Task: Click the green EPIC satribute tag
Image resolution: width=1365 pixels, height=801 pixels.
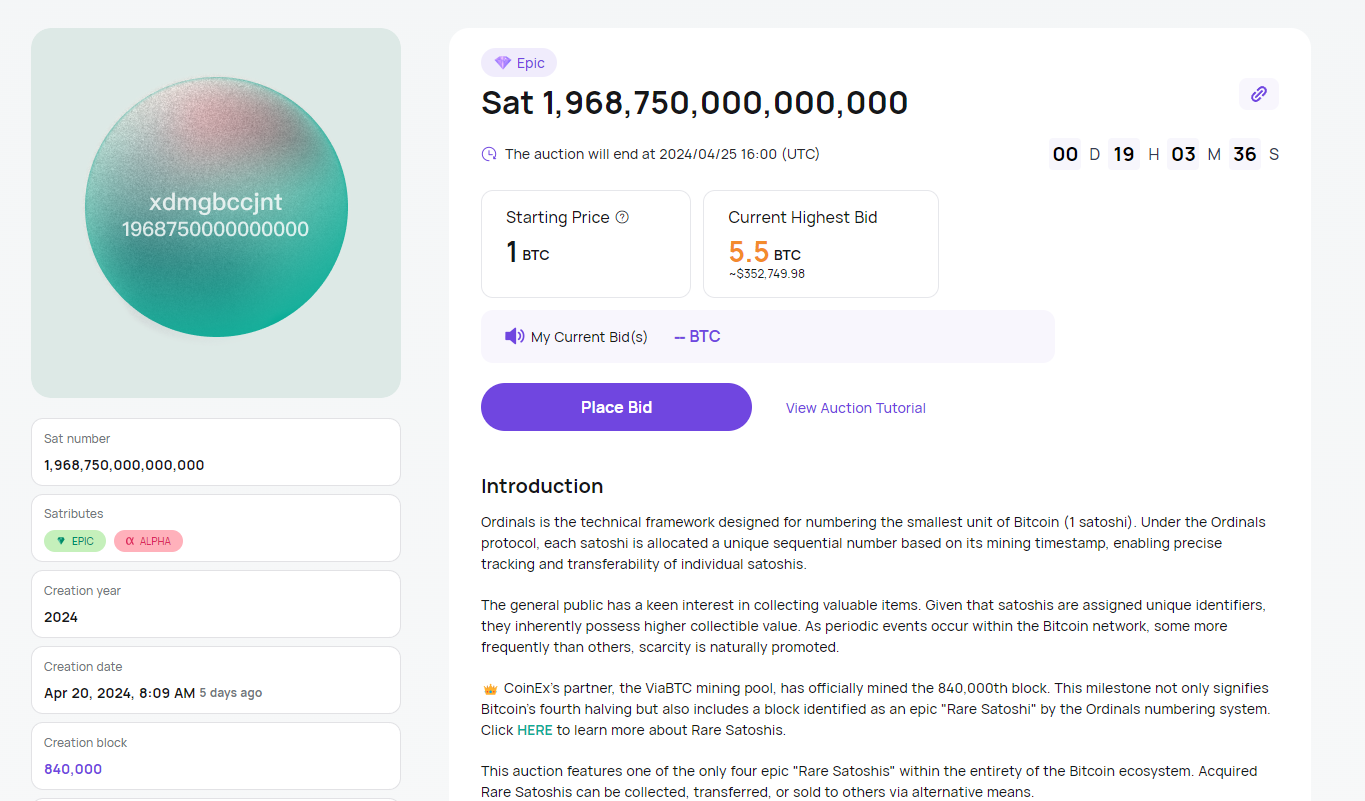Action: 75,541
